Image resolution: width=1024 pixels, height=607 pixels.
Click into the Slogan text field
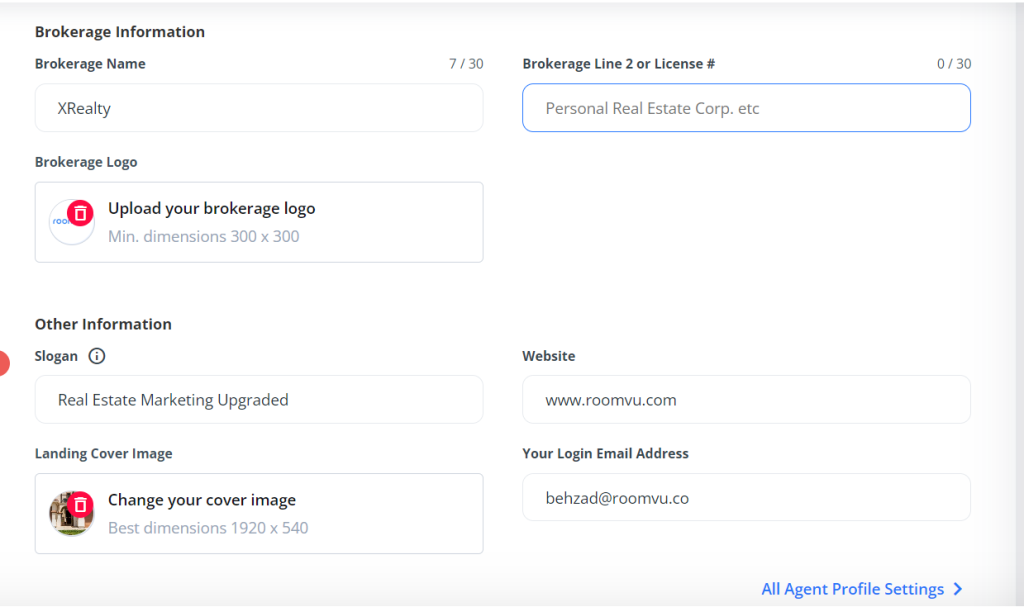258,400
